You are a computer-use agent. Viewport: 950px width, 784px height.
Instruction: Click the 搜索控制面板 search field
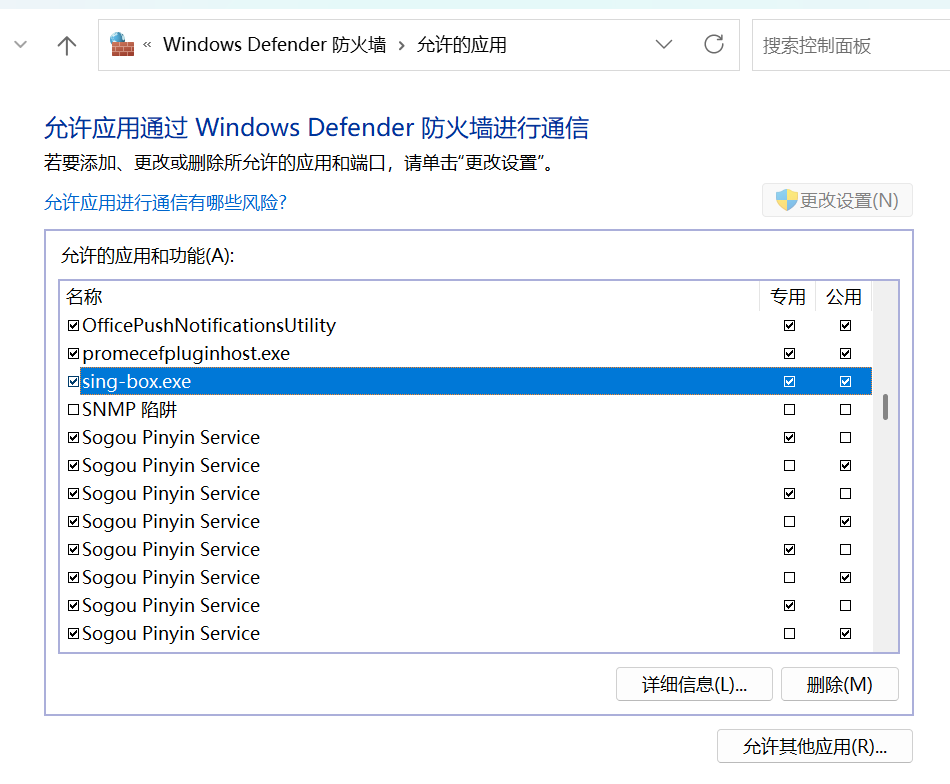pyautogui.click(x=850, y=45)
